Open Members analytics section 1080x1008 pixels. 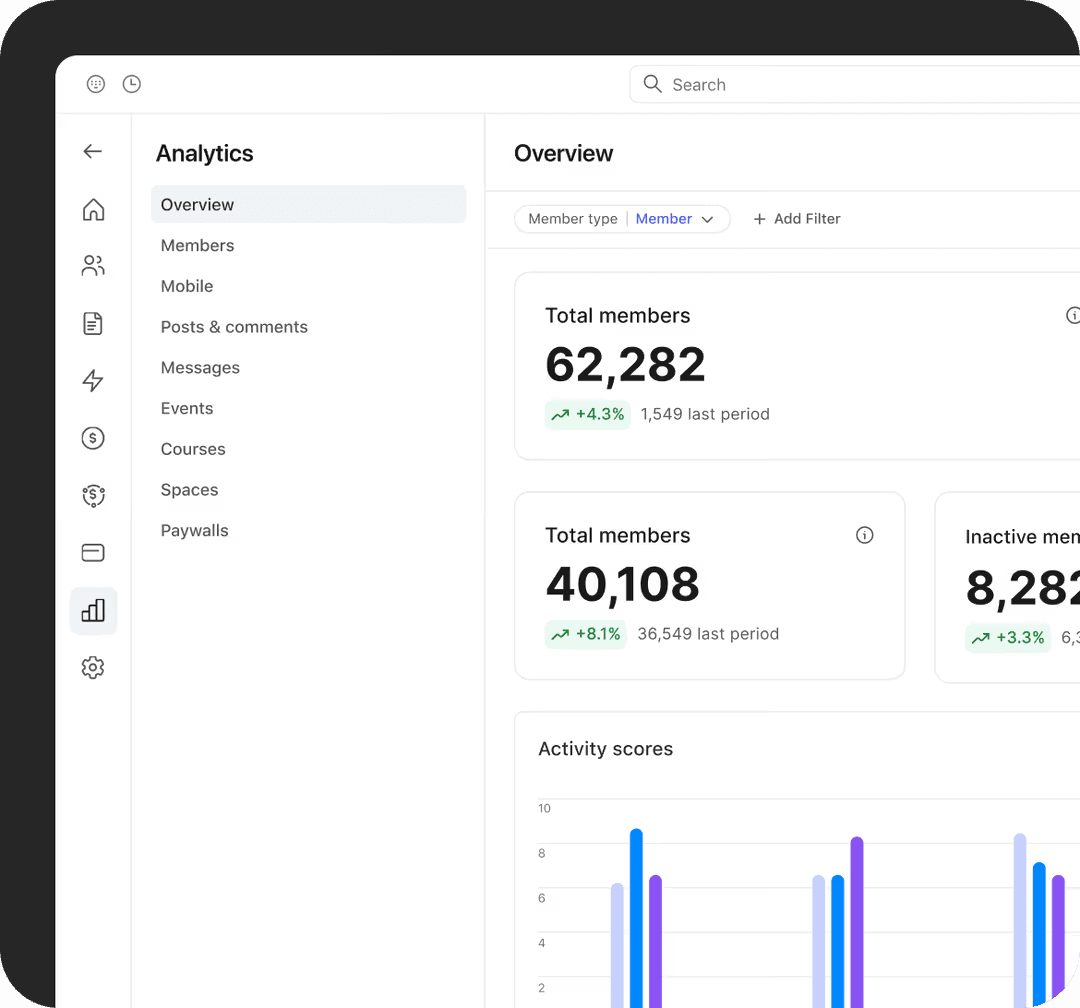[x=198, y=245]
